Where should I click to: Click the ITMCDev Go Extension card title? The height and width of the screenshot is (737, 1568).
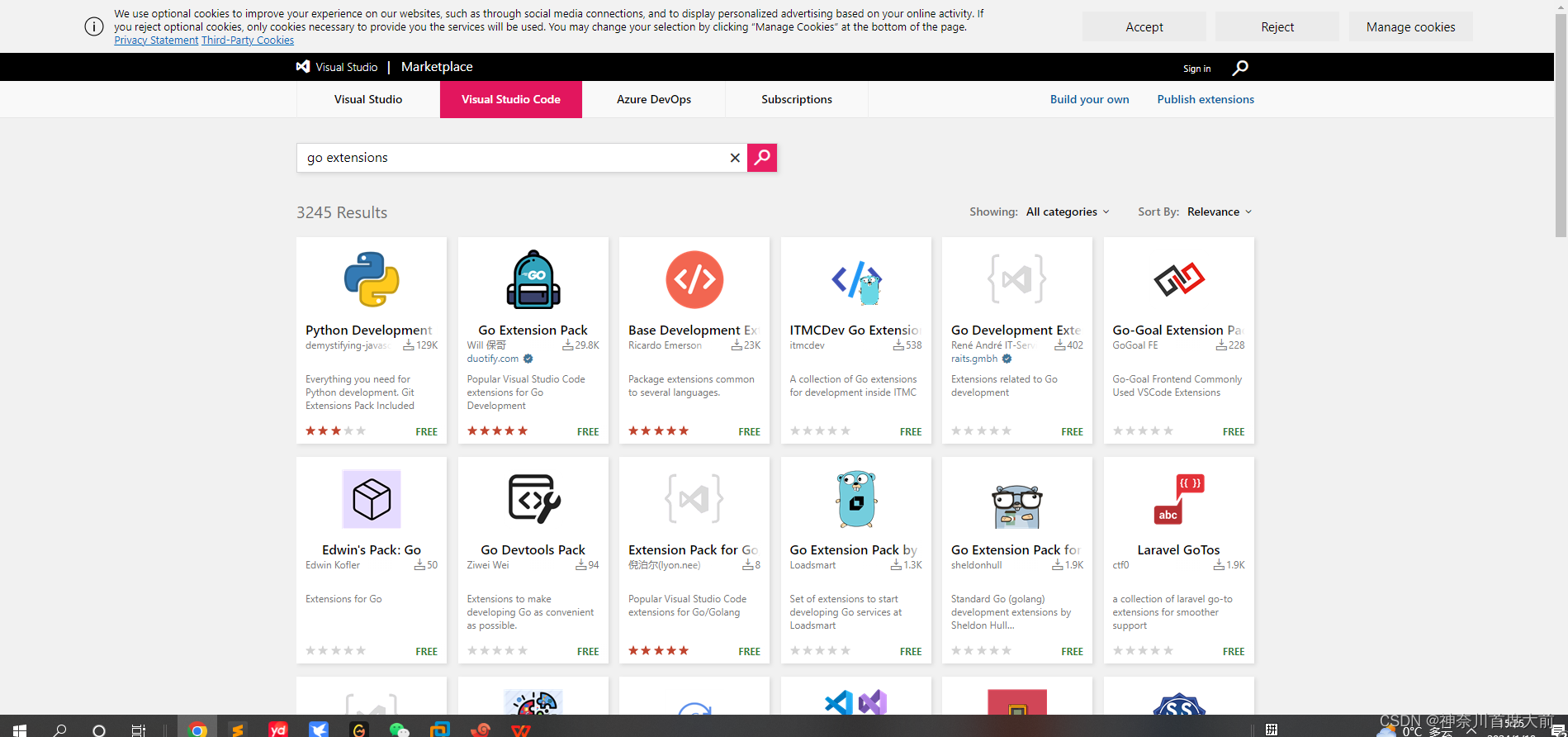[x=854, y=330]
